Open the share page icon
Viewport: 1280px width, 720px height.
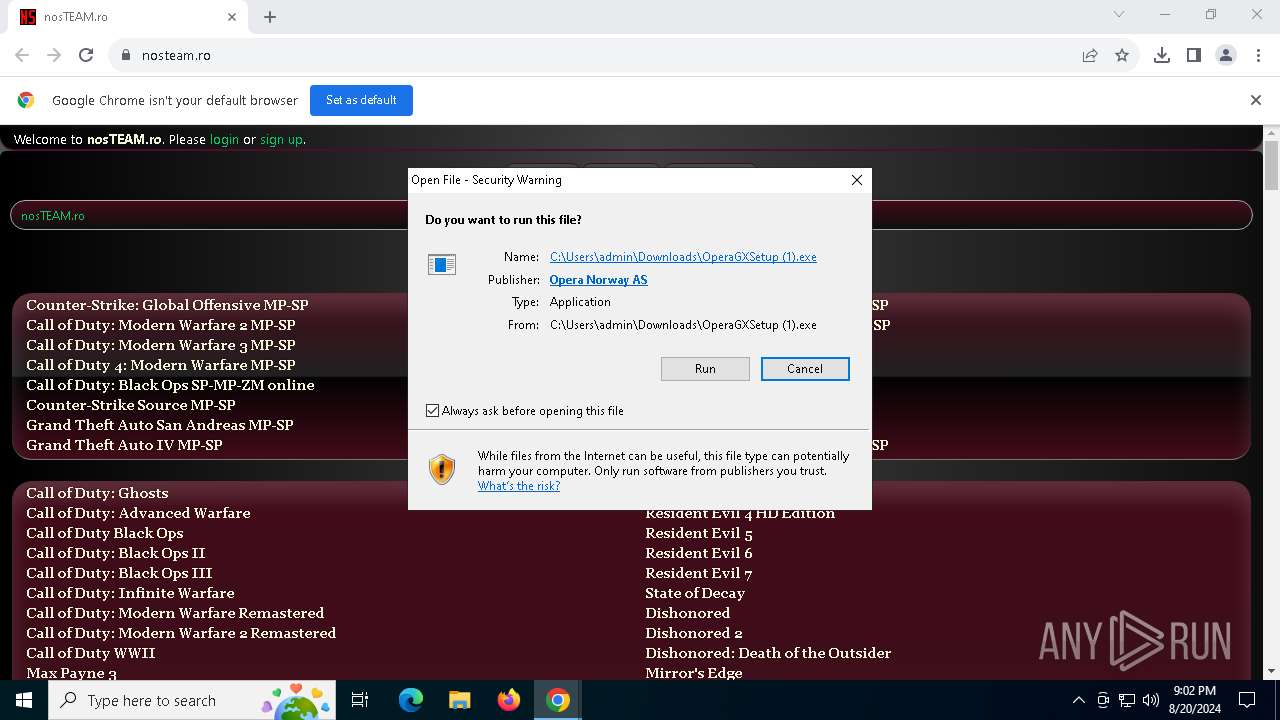(x=1090, y=55)
